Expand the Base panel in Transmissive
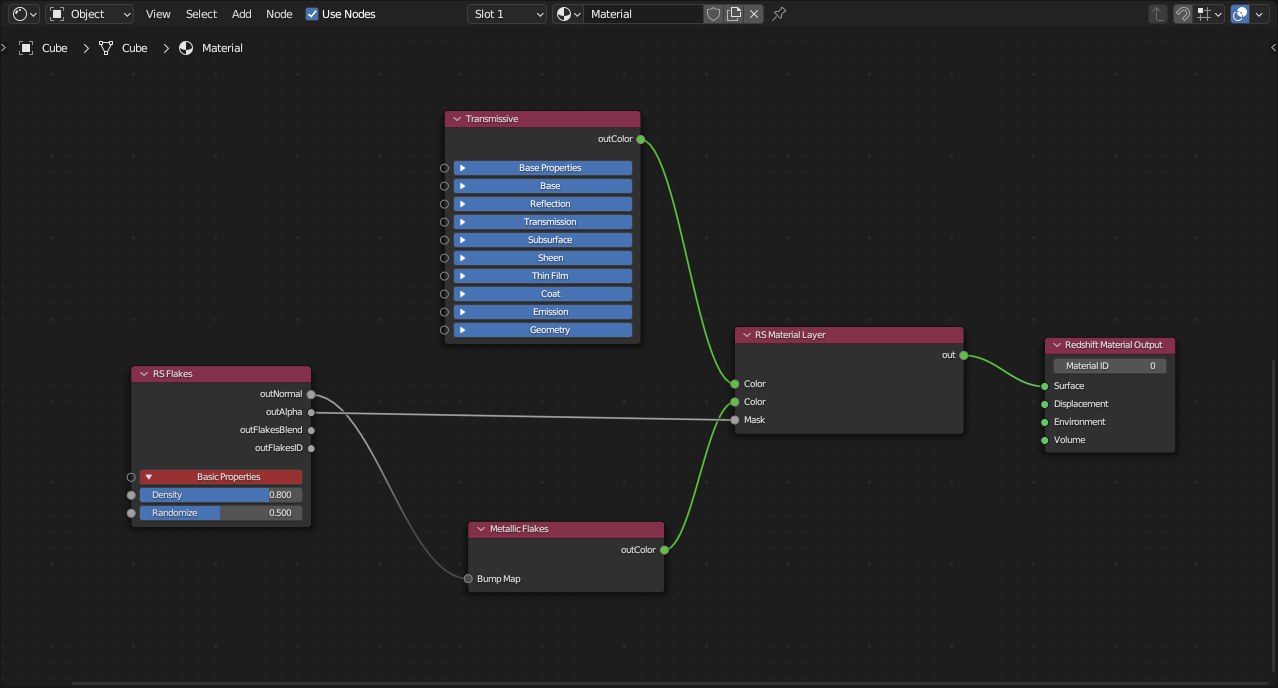 [x=543, y=186]
